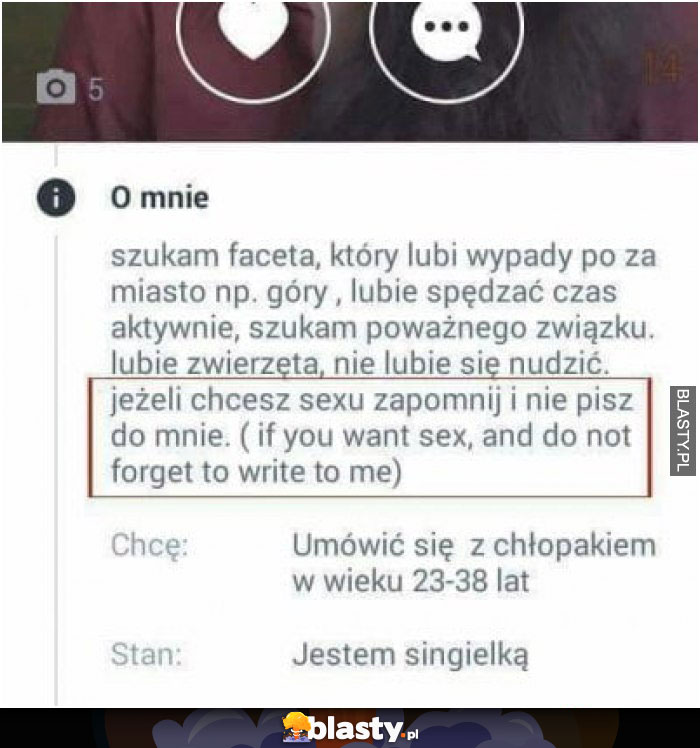Image resolution: width=700 pixels, height=748 pixels.
Task: Select Jestem singielką status text
Action: pyautogui.click(x=410, y=654)
